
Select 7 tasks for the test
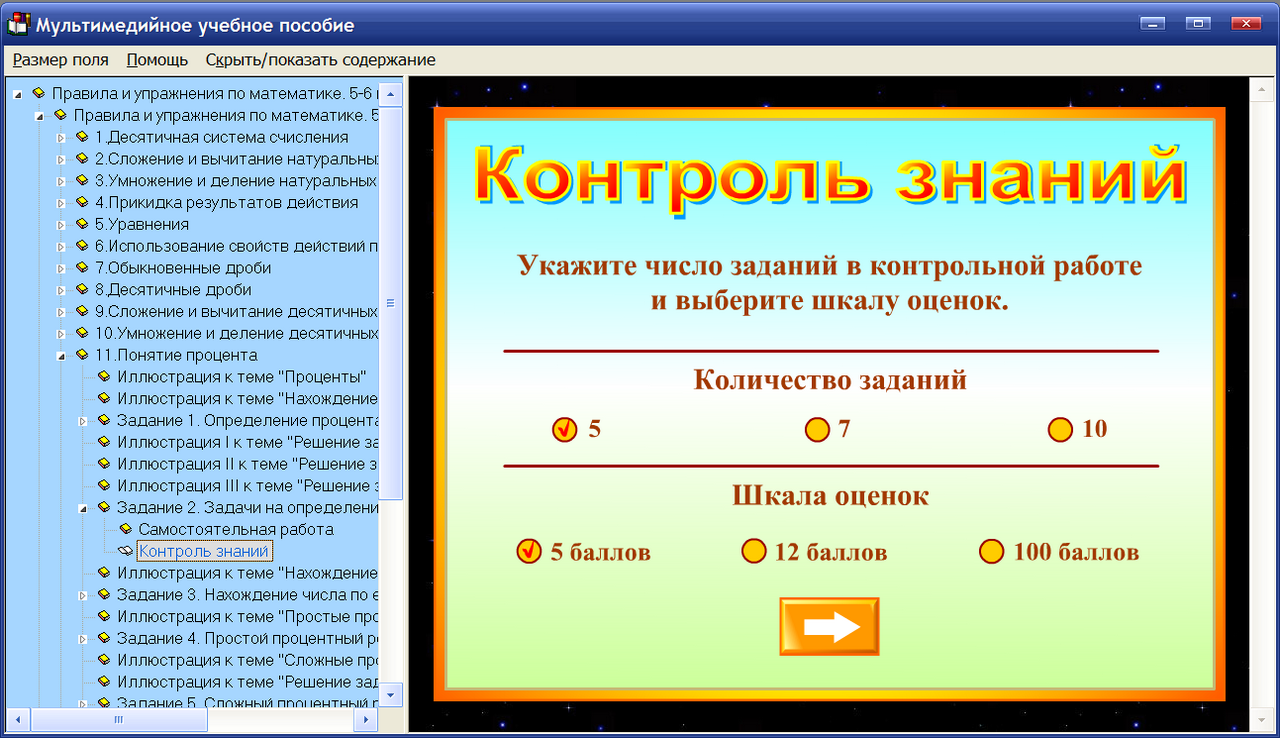click(815, 429)
